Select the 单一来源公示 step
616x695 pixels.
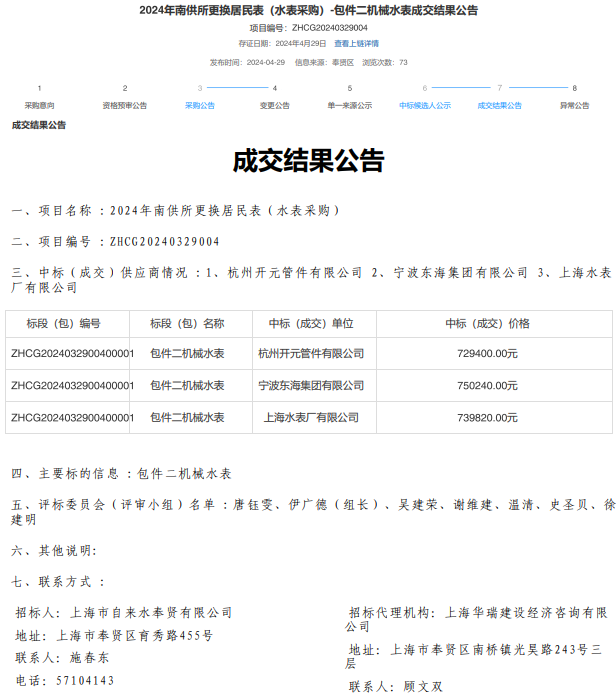[x=349, y=105]
